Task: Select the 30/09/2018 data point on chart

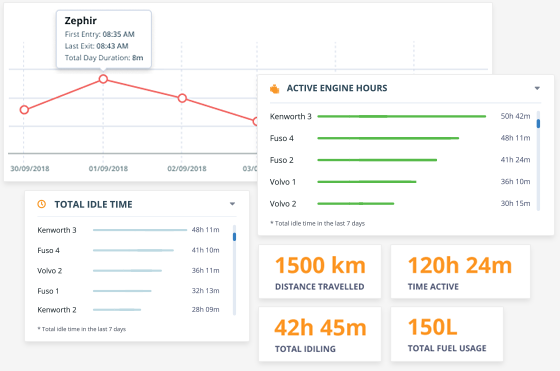Action: (x=24, y=110)
